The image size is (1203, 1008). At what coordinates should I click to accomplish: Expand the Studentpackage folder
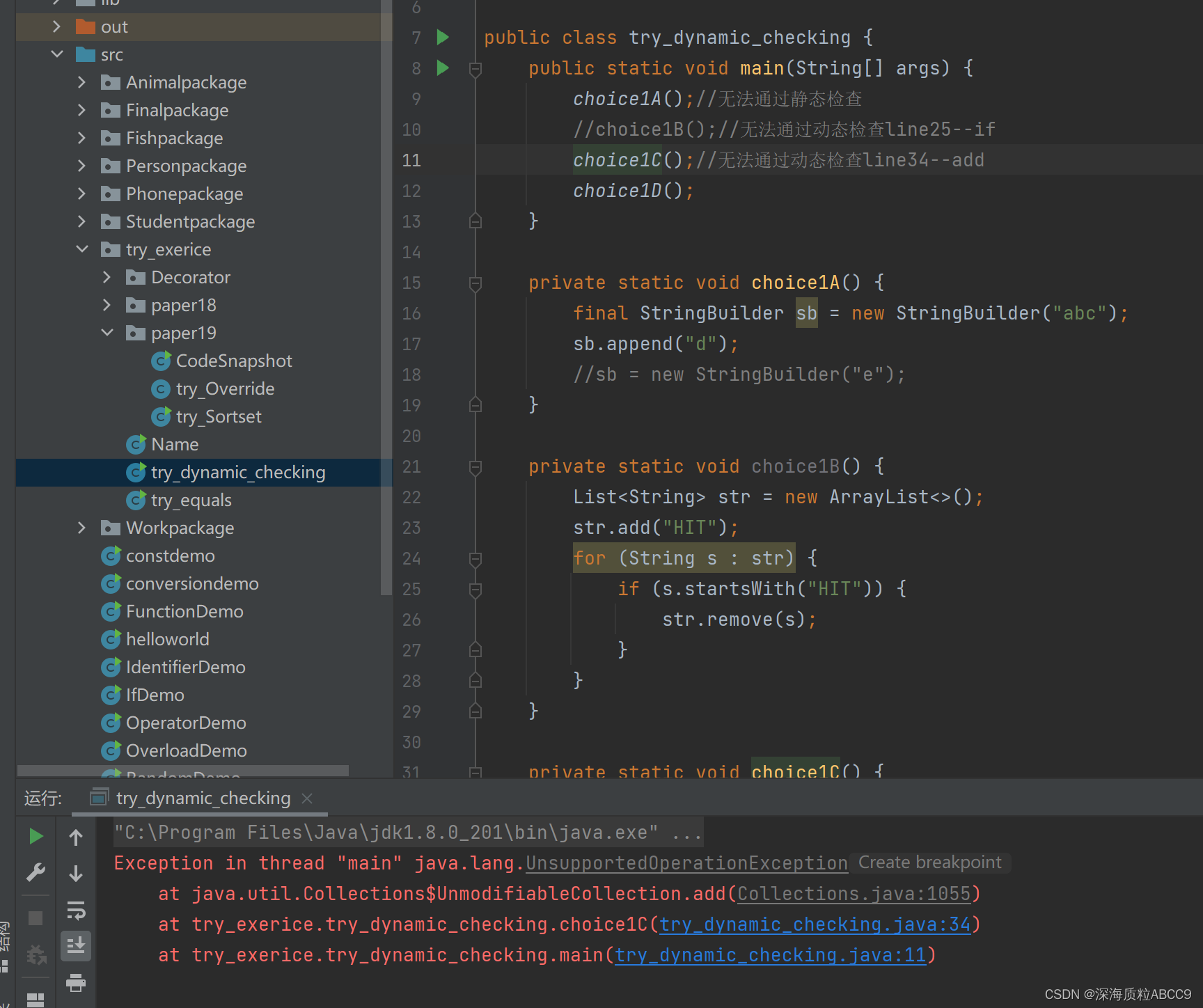81,221
